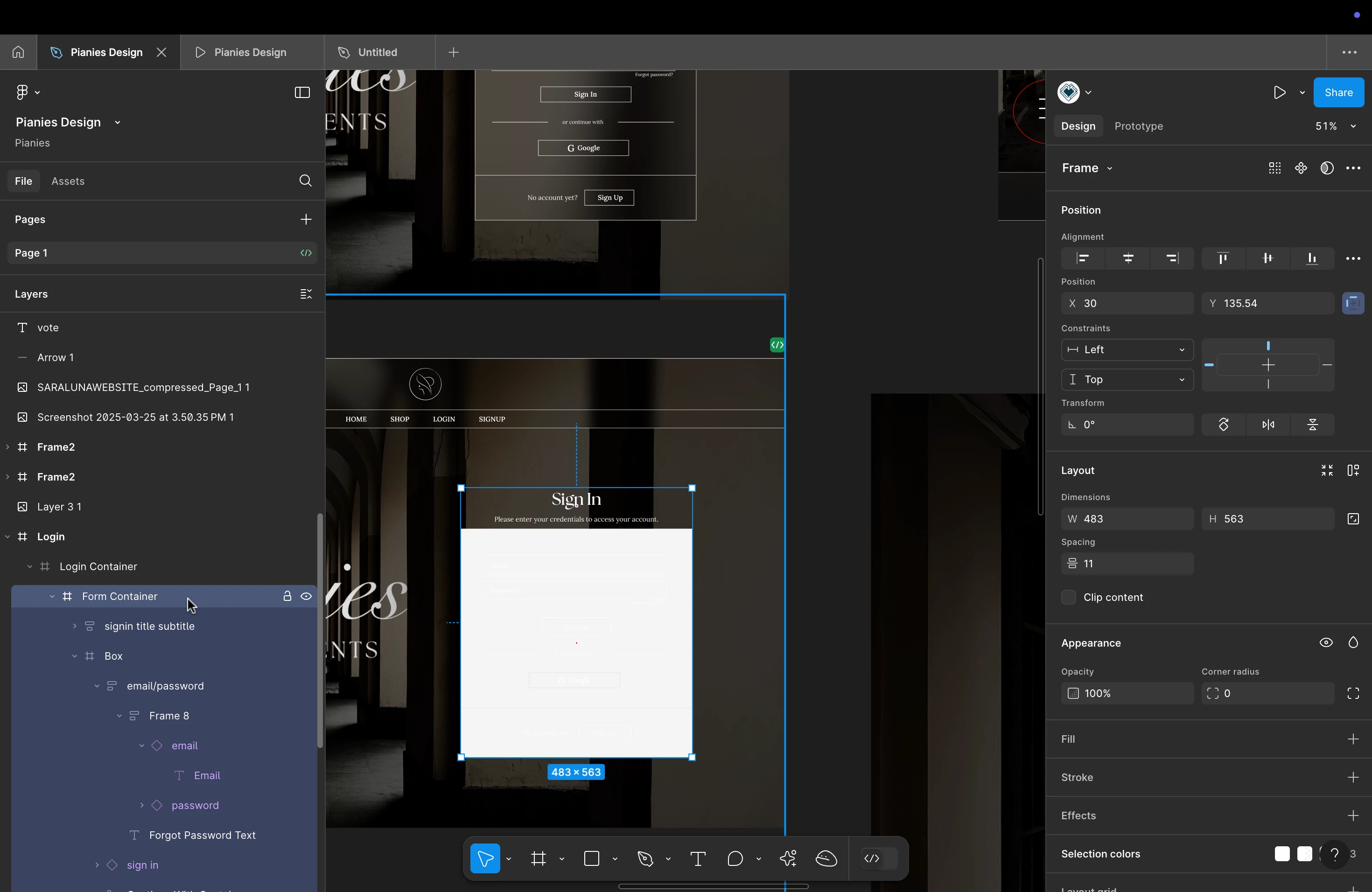1372x892 pixels.
Task: Collapse the Login frame layer
Action: point(7,537)
